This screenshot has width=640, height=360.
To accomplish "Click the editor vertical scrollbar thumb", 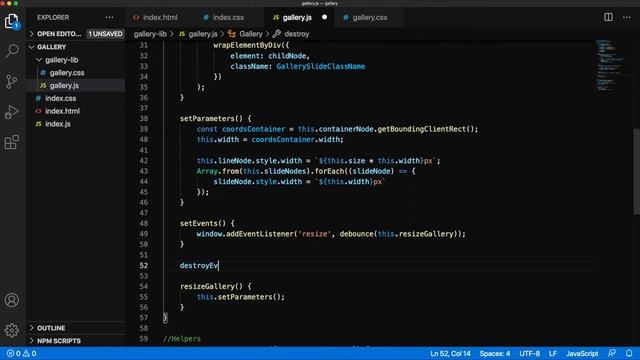I will [636, 171].
